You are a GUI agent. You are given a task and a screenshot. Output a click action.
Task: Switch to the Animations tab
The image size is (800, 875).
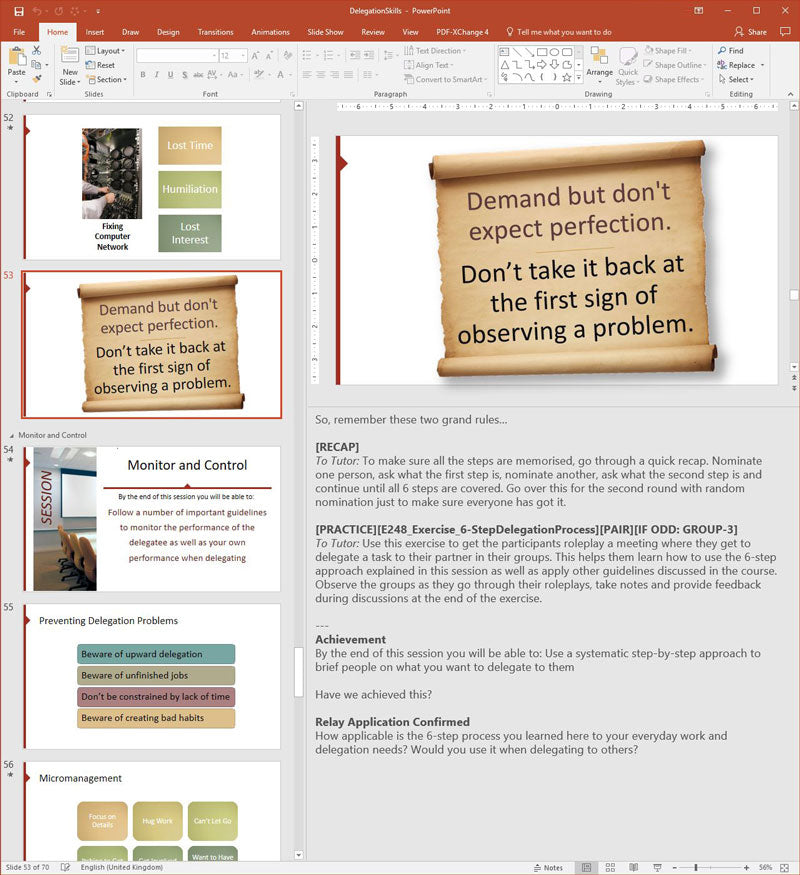(x=271, y=32)
